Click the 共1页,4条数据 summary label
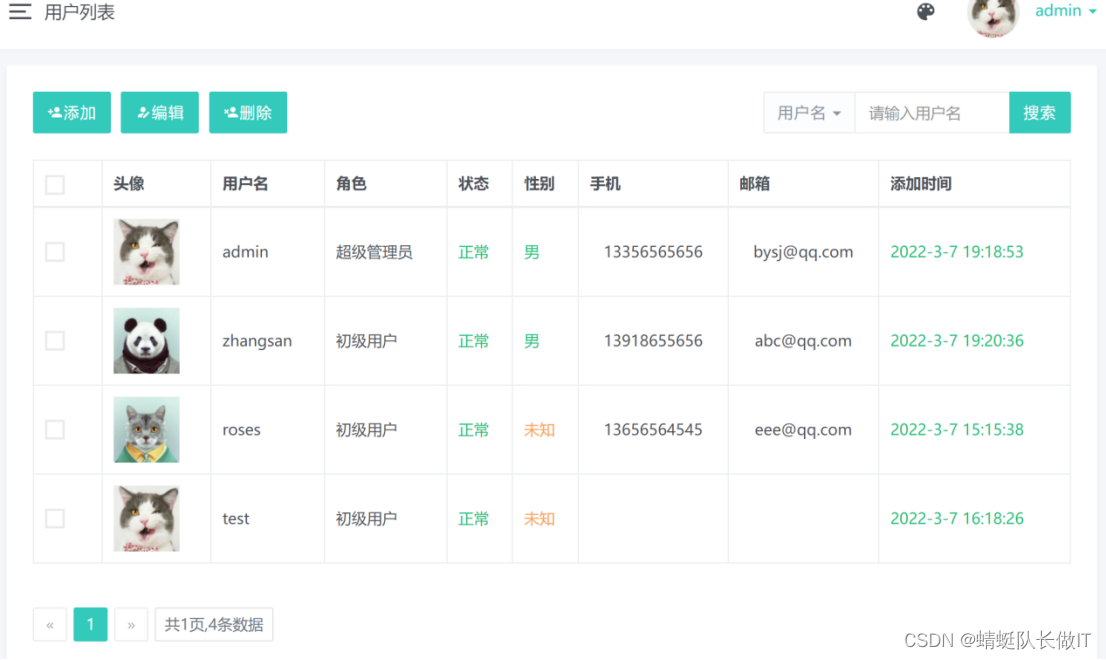Viewport: 1106px width, 660px height. point(214,625)
